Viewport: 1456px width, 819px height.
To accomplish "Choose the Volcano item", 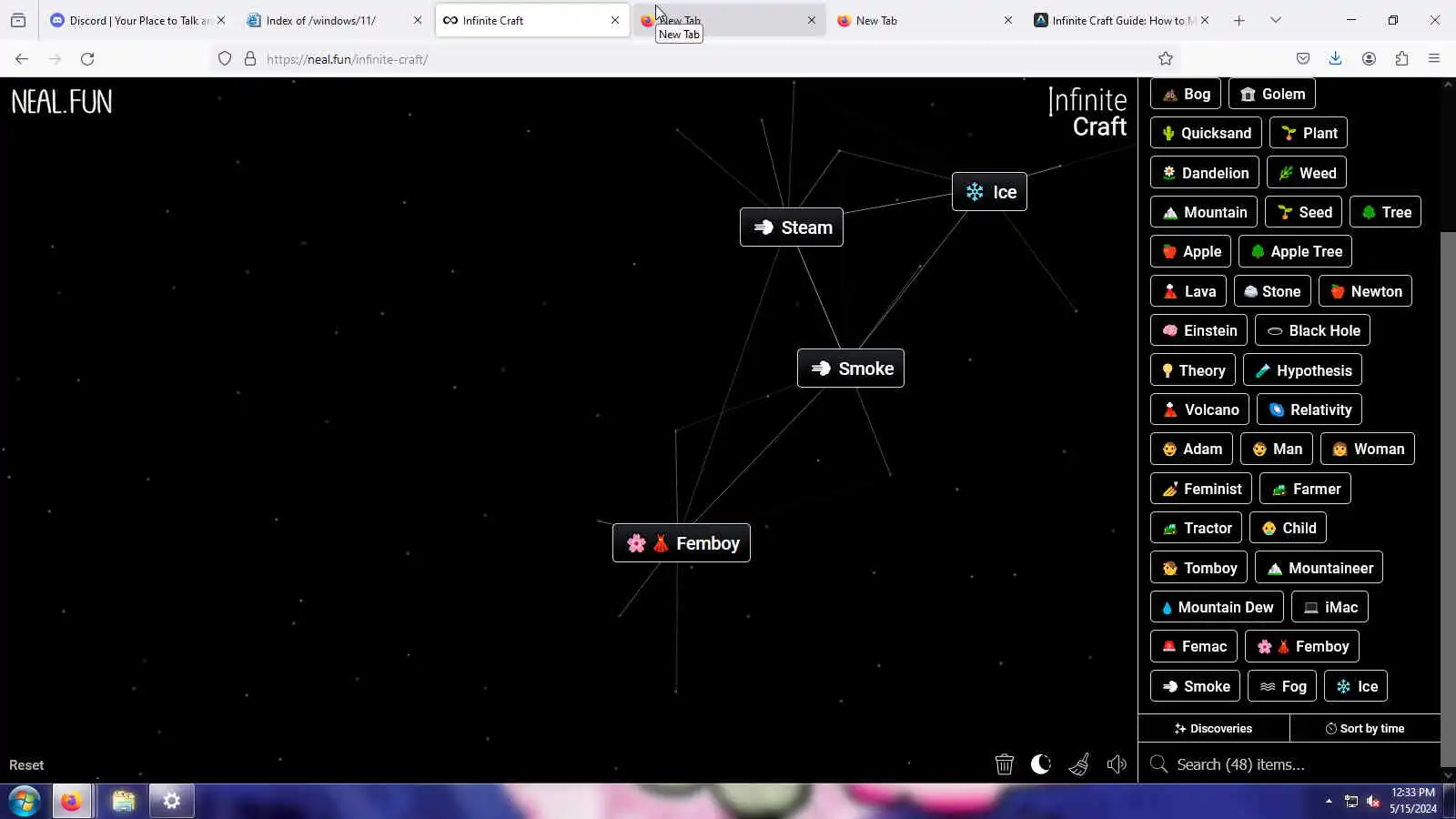I will [x=1199, y=409].
